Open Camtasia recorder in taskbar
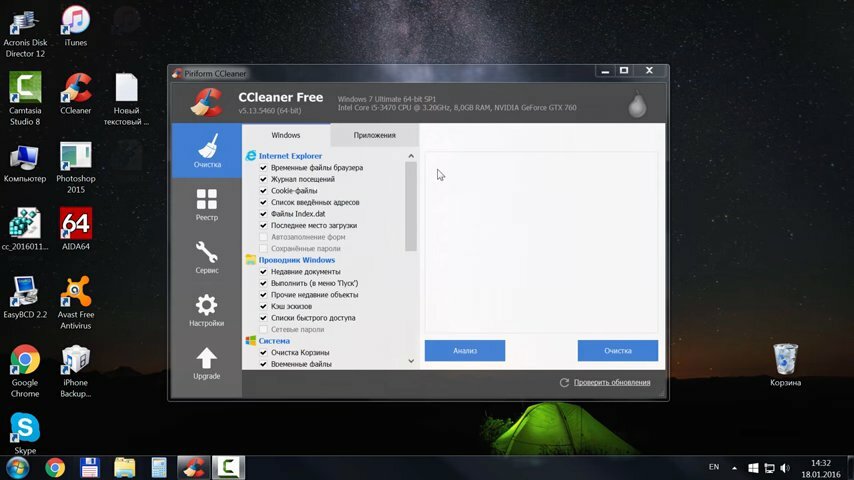This screenshot has width=854, height=480. pyautogui.click(x=228, y=467)
